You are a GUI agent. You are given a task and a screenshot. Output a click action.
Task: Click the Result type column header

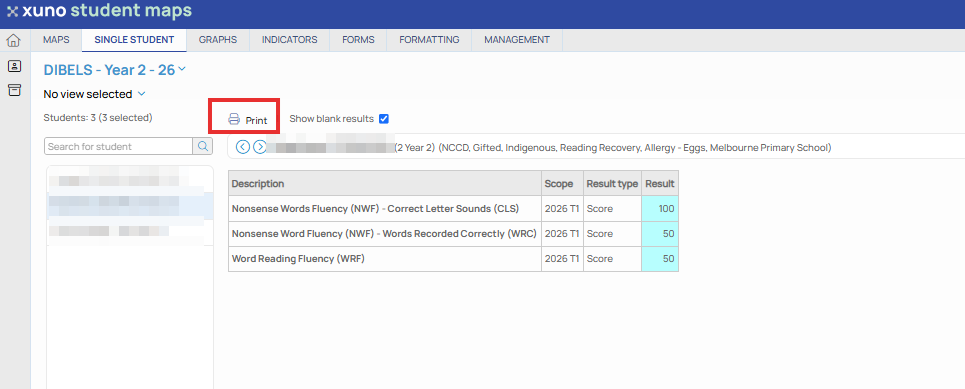tap(612, 183)
